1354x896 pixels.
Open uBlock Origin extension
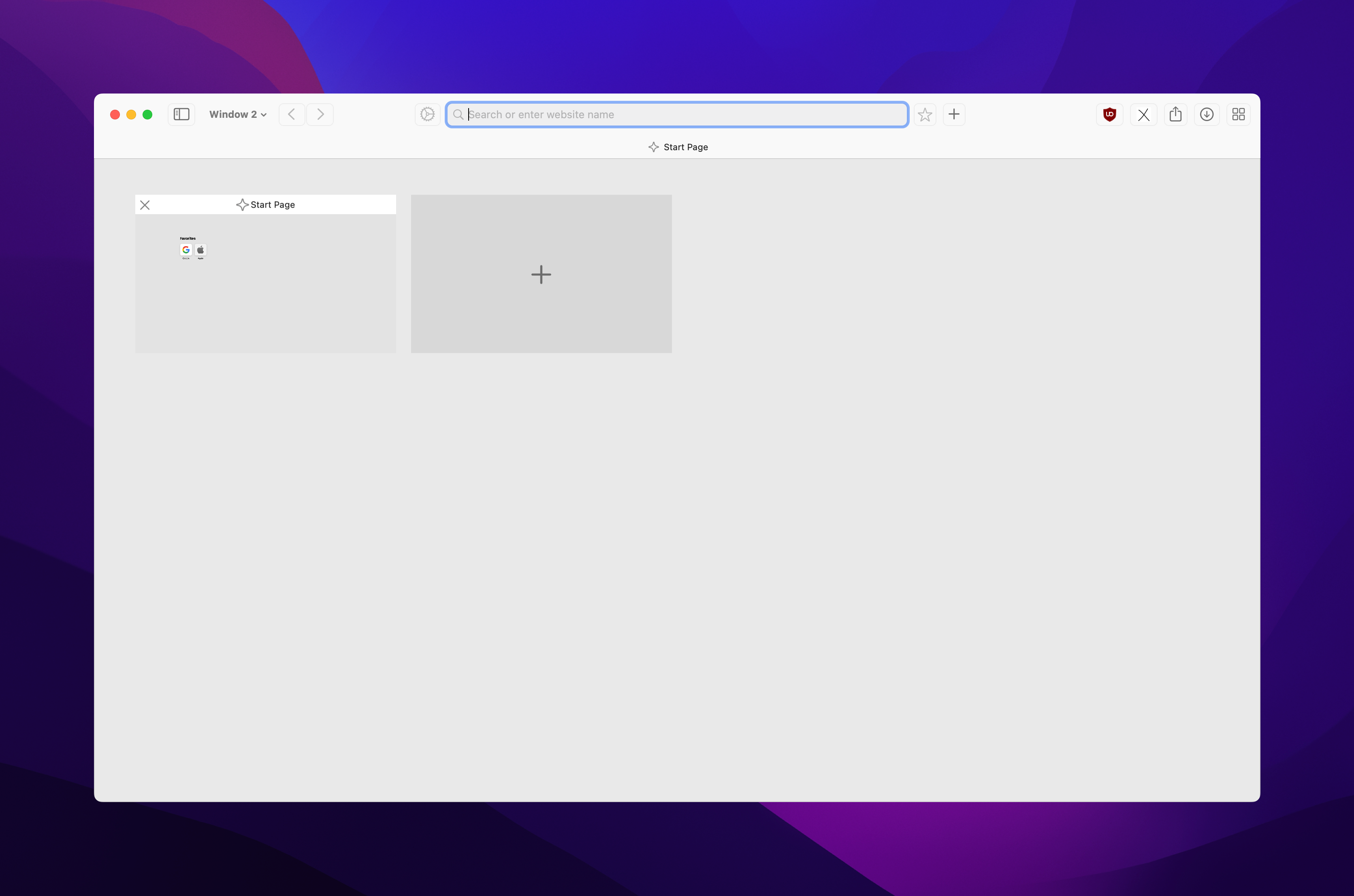[x=1109, y=114]
